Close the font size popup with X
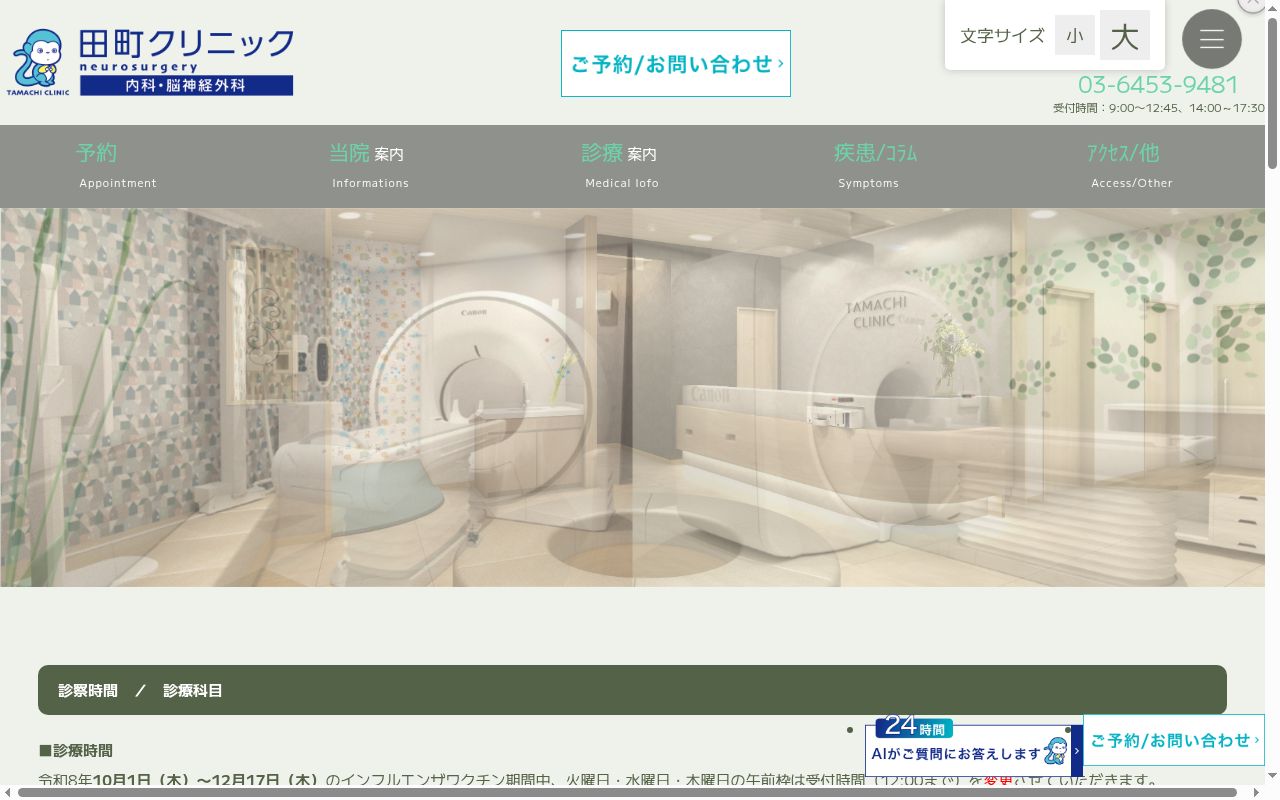The image size is (1280, 800). tap(1253, 4)
